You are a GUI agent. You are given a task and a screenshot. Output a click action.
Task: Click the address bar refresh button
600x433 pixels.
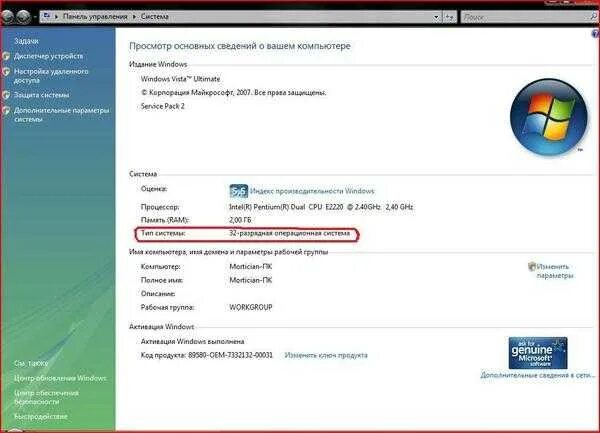[x=450, y=17]
